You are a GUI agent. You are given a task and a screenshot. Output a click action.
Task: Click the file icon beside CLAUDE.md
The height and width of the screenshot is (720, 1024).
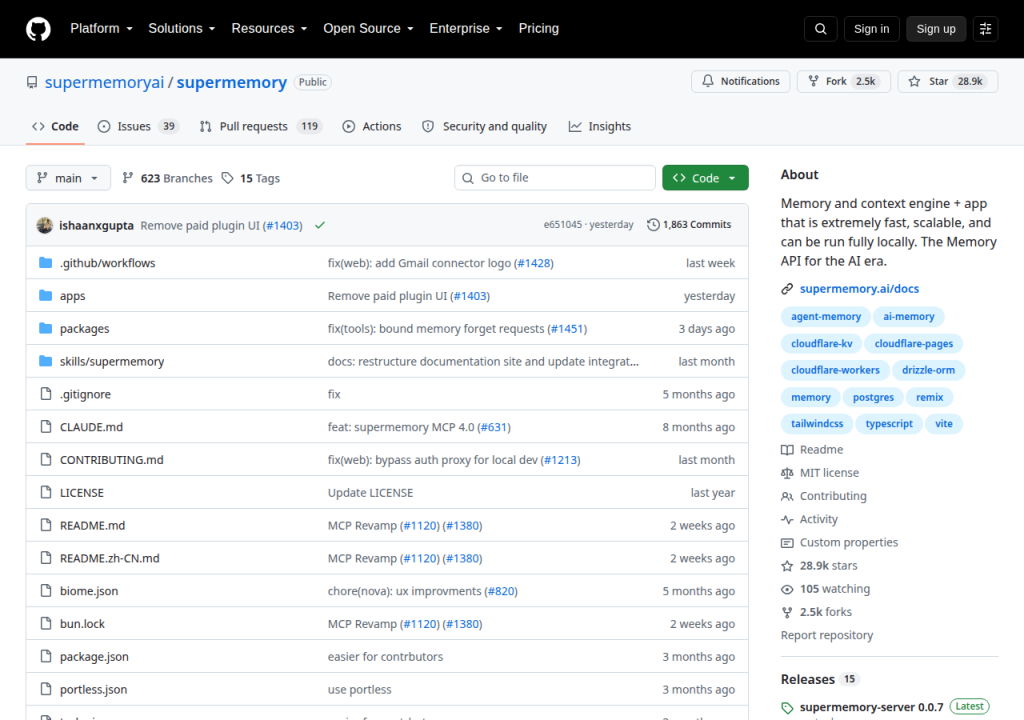[46, 426]
